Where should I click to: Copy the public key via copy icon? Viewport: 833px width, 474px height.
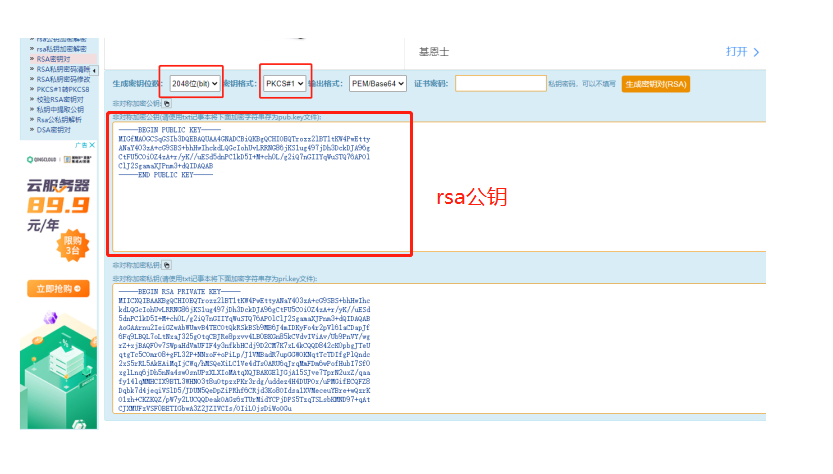click(x=166, y=103)
